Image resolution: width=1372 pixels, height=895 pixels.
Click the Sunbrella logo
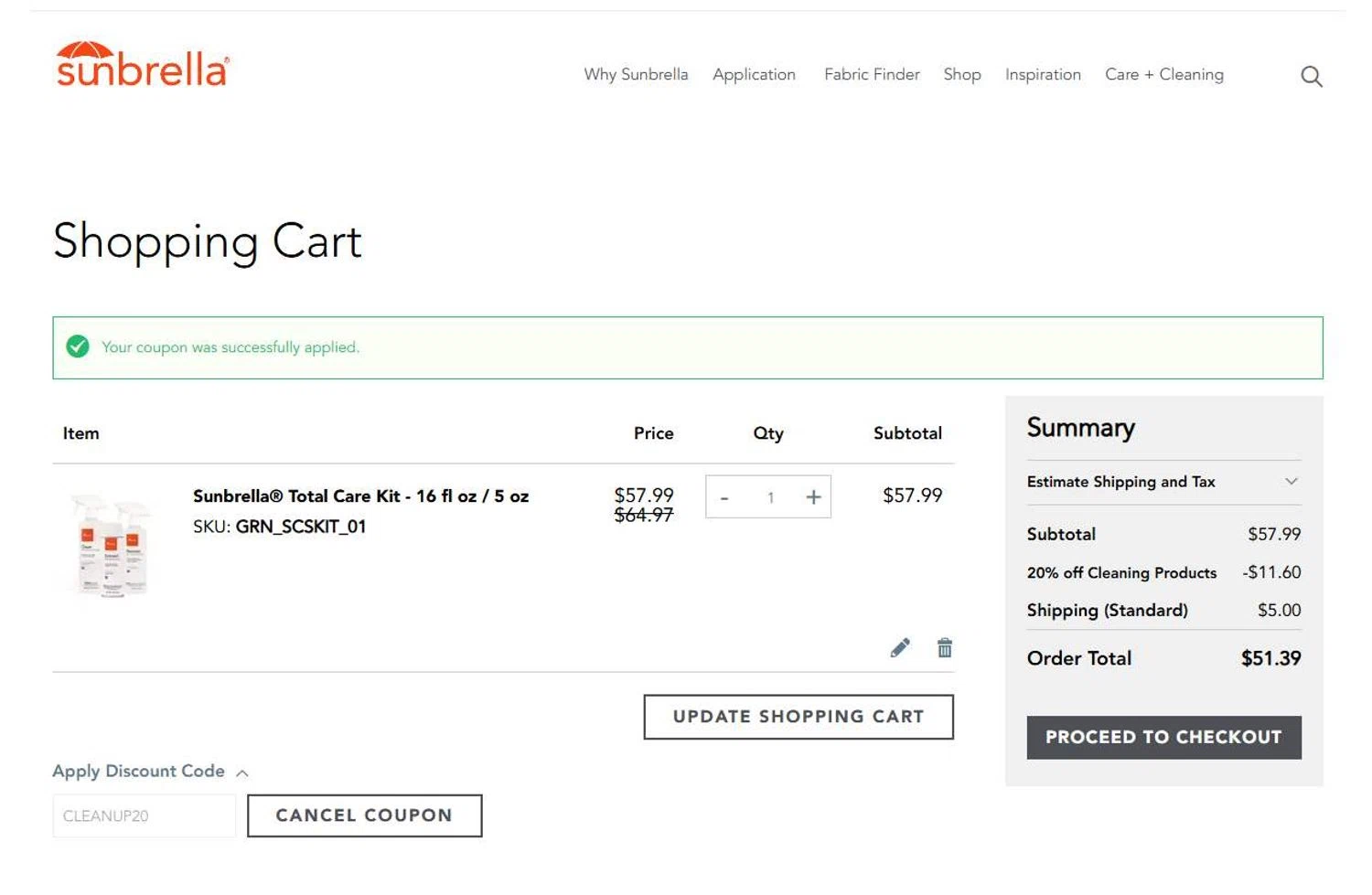[x=143, y=64]
